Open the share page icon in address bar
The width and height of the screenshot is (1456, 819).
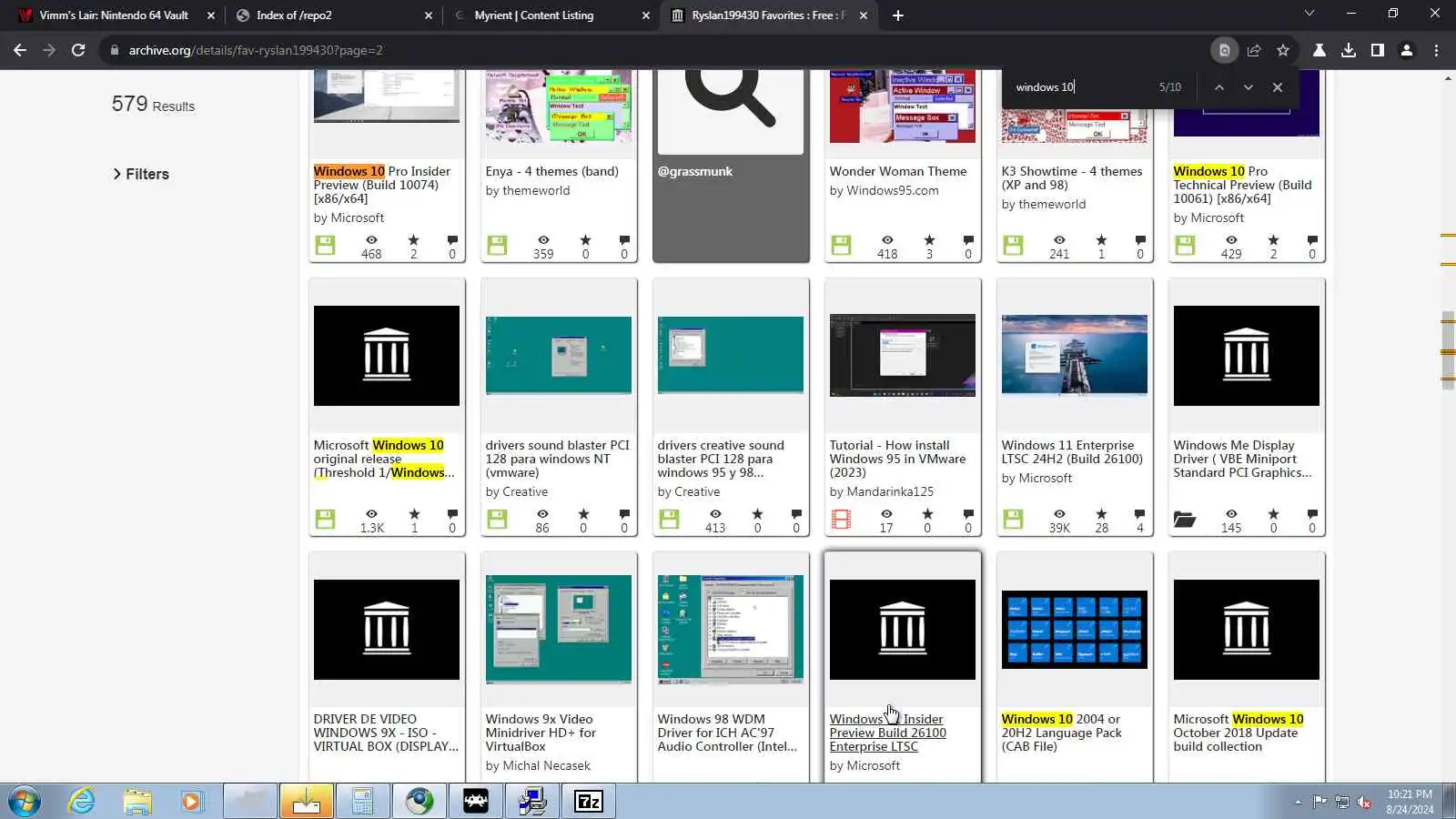(1254, 50)
